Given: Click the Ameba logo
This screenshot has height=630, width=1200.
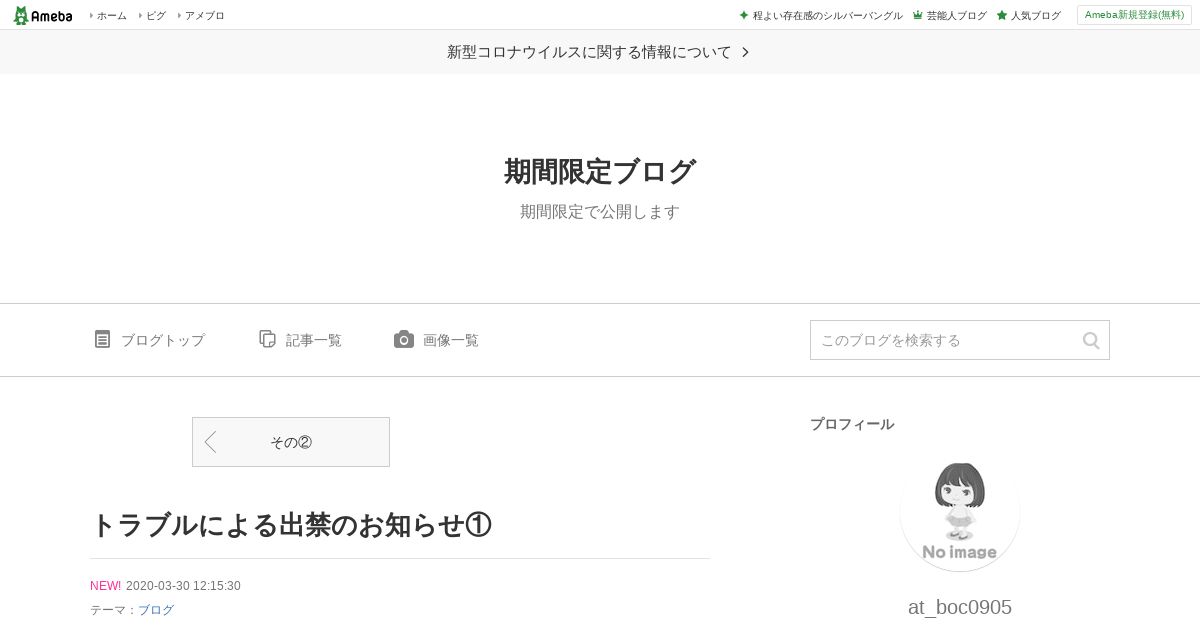Looking at the screenshot, I should (43, 15).
